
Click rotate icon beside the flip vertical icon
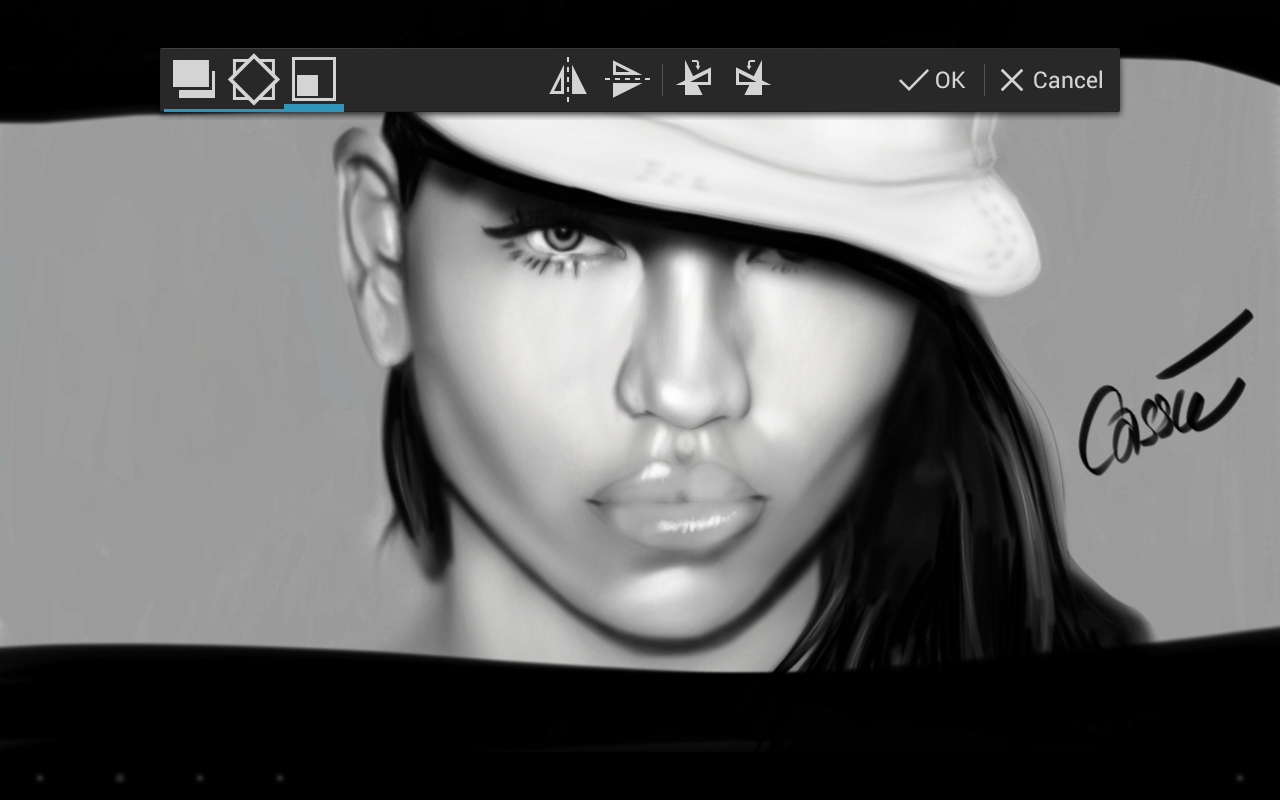[695, 79]
